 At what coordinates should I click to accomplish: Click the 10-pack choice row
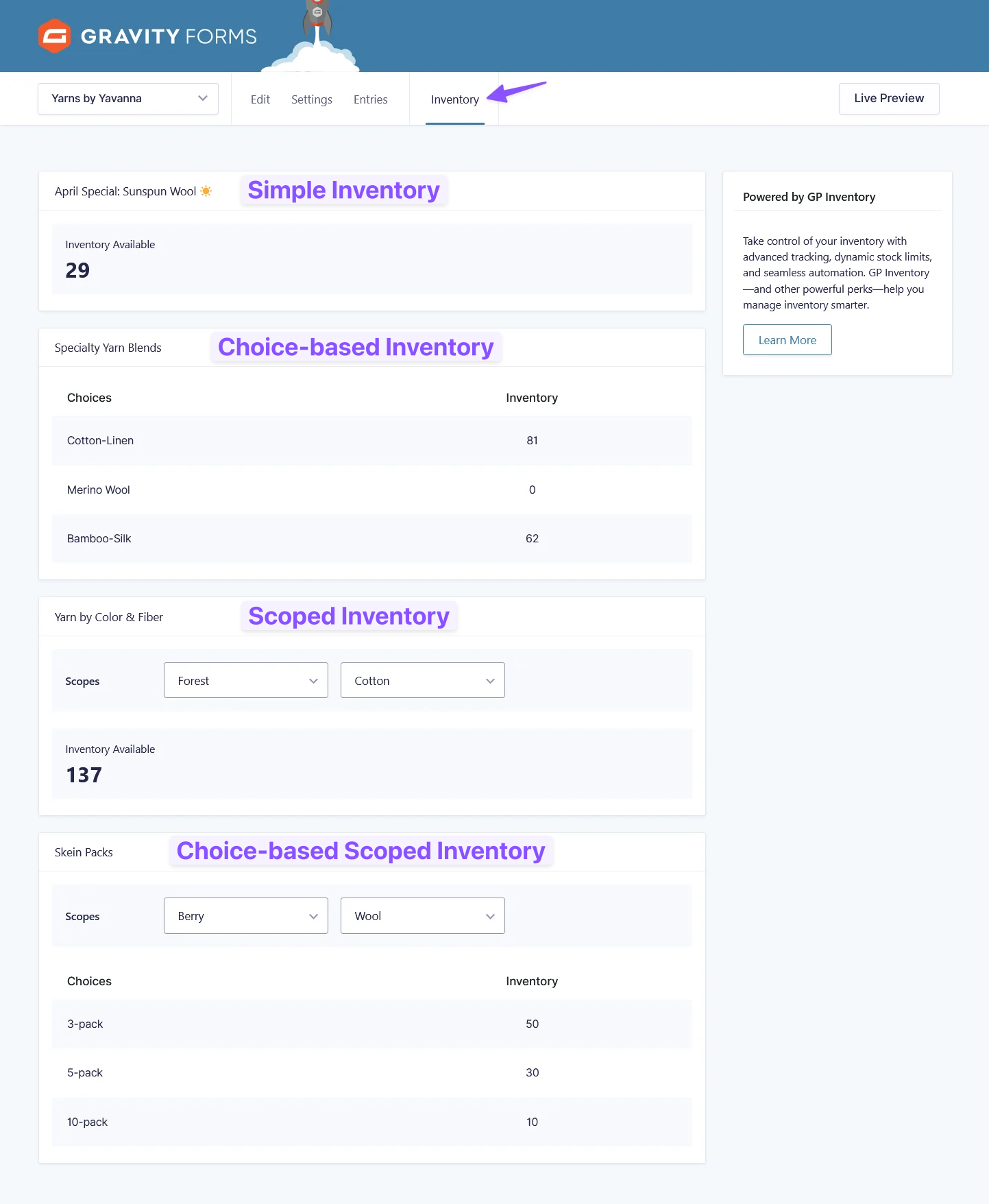[371, 1122]
